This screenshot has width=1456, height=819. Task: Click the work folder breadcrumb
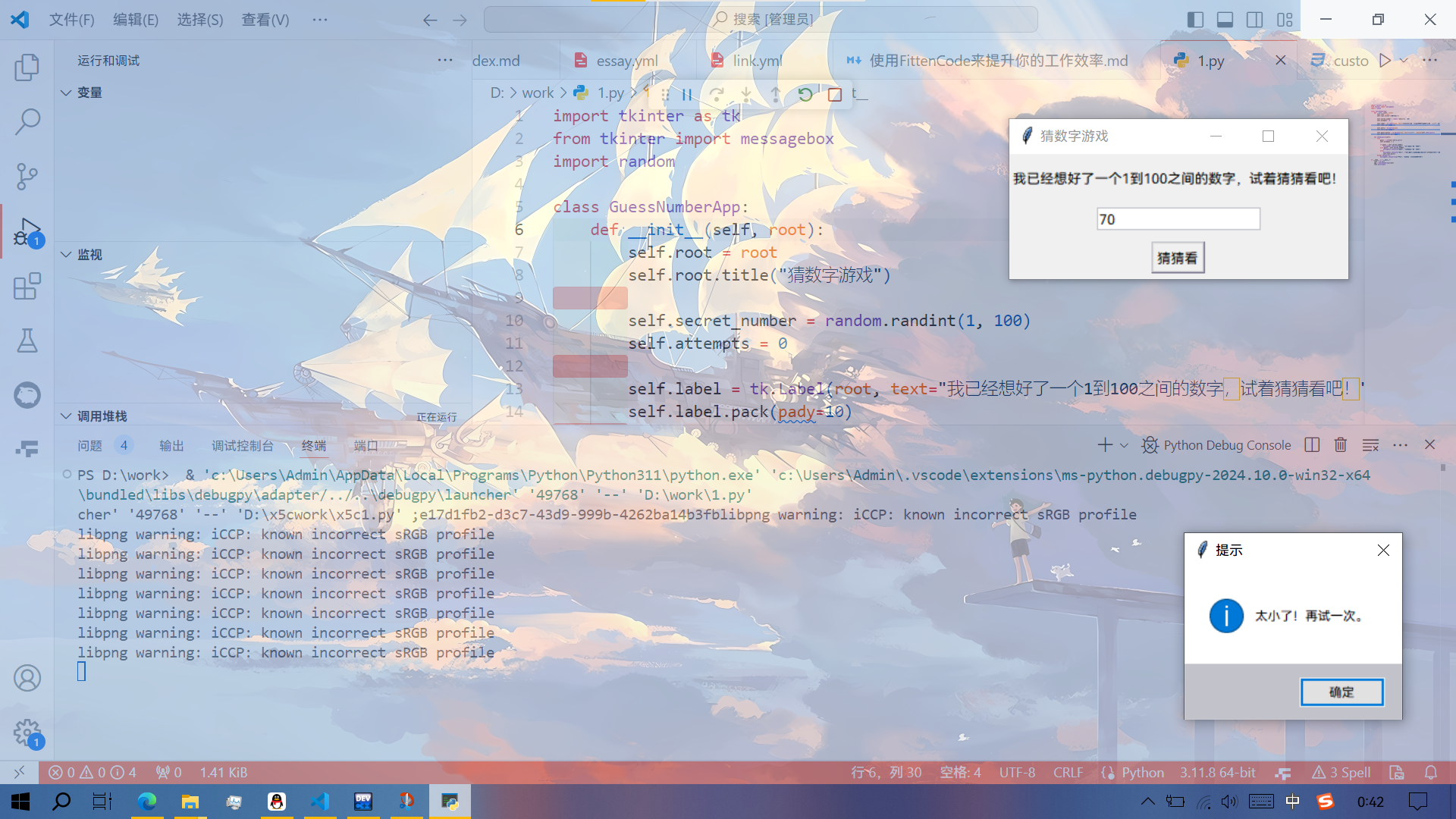(x=538, y=93)
